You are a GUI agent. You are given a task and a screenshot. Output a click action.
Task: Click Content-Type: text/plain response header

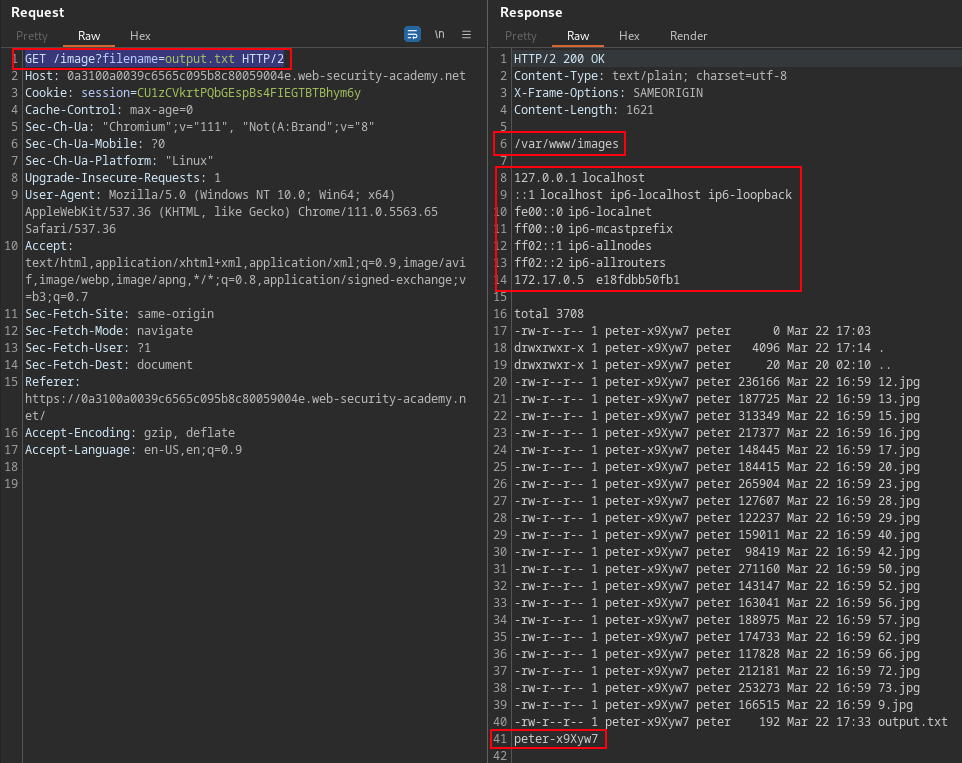pyautogui.click(x=650, y=76)
